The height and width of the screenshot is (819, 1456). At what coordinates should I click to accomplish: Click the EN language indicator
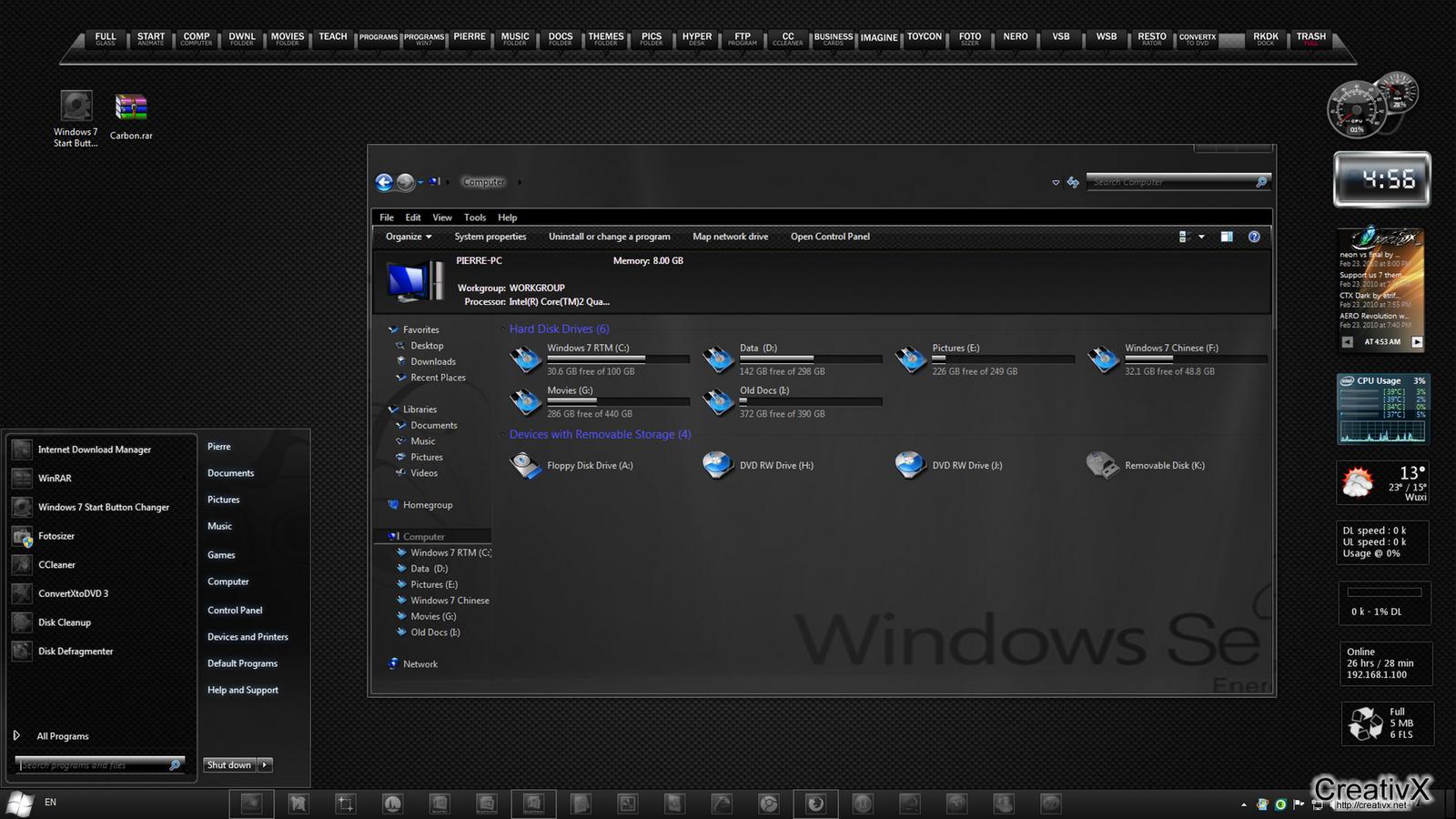click(50, 803)
